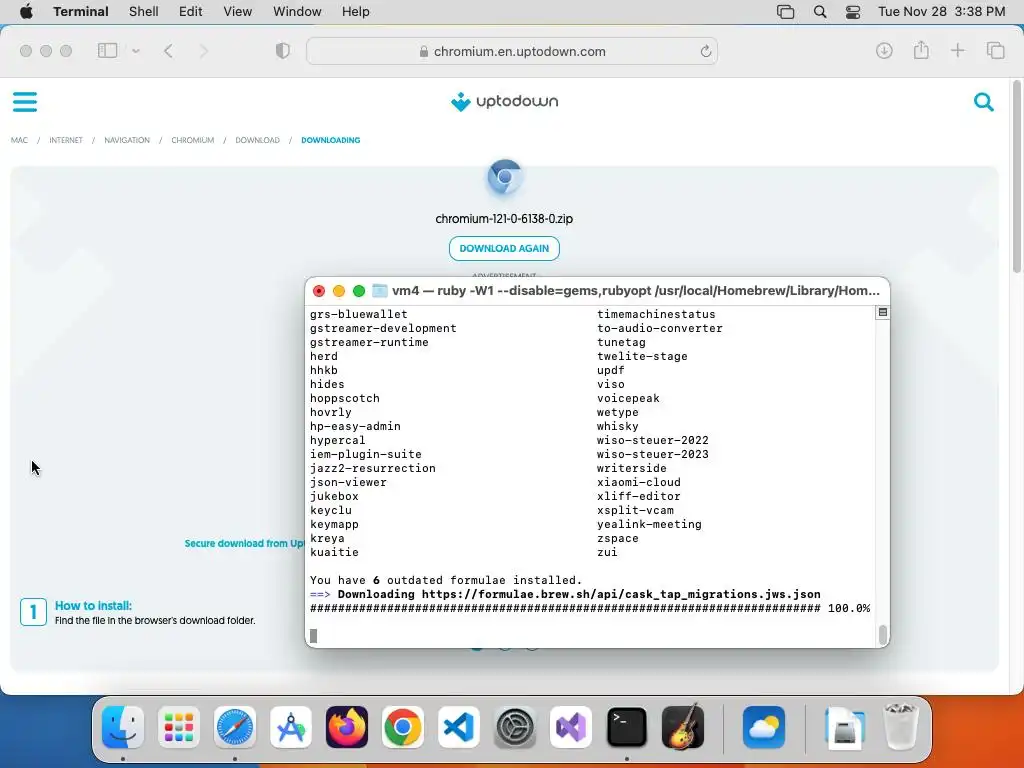
Task: Open the Terminal app menu
Action: tap(81, 12)
